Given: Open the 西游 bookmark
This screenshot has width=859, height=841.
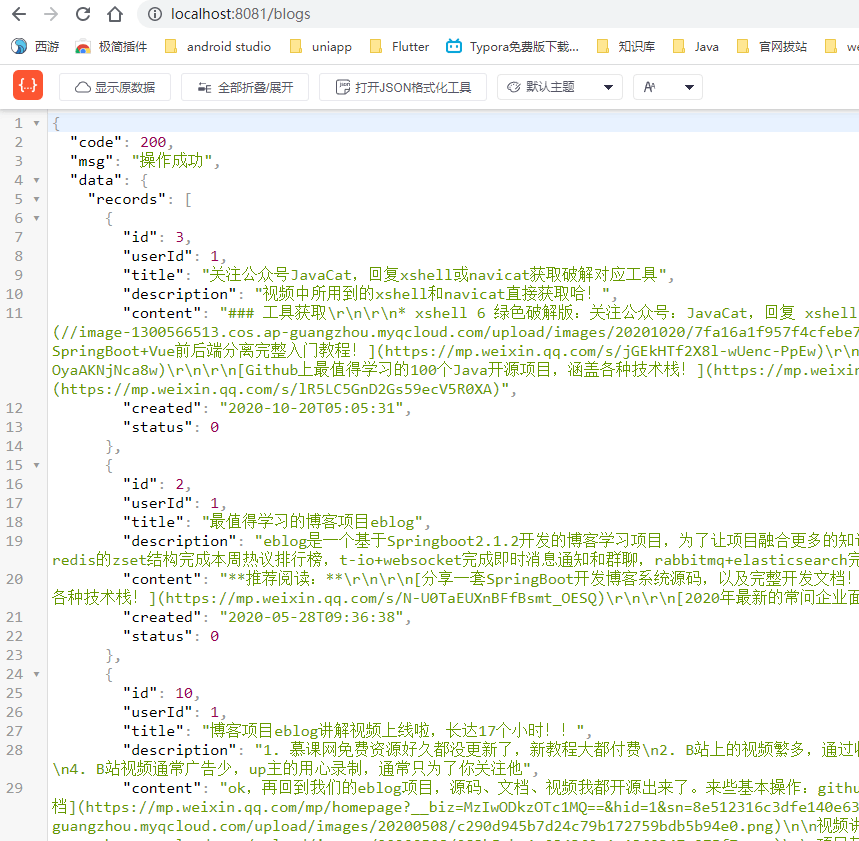Looking at the screenshot, I should pyautogui.click(x=35, y=47).
